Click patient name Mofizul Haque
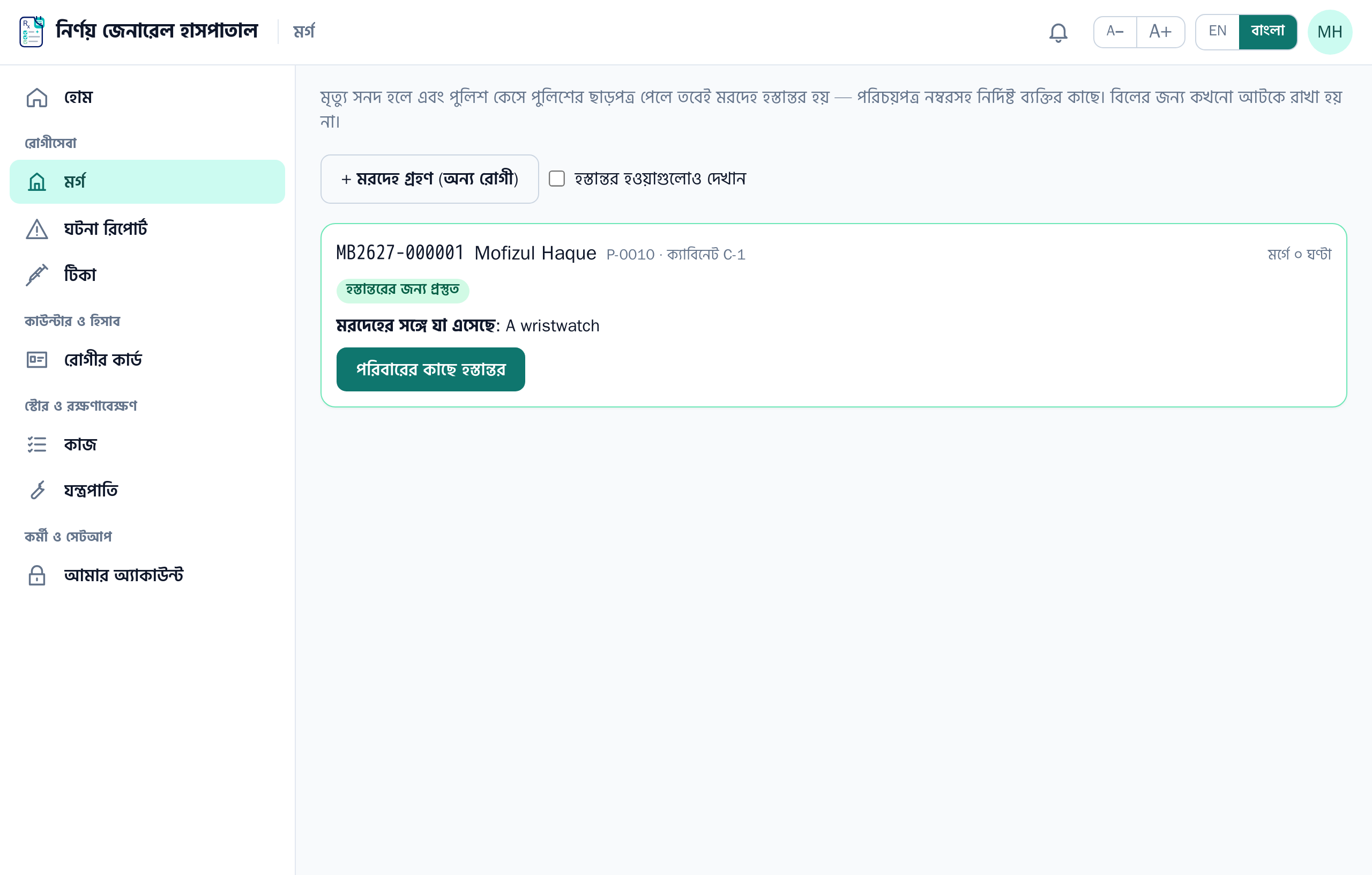The width and height of the screenshot is (1372, 875). (x=535, y=253)
